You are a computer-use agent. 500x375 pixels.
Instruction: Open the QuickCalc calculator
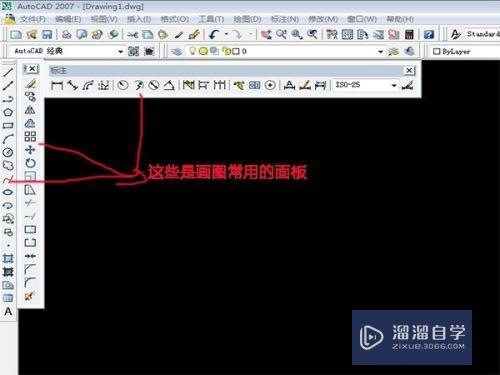[x=409, y=34]
